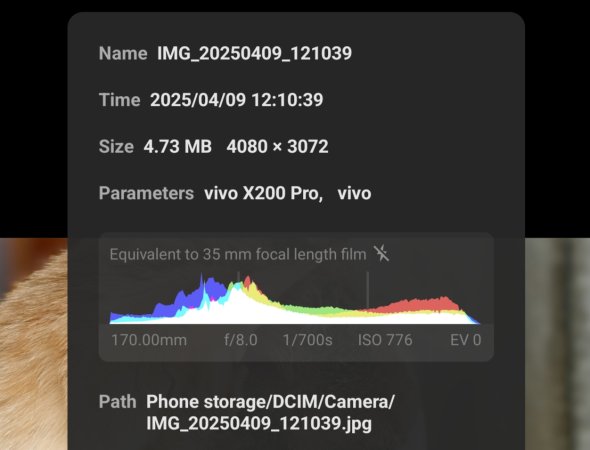Tap the Path label

117,402
